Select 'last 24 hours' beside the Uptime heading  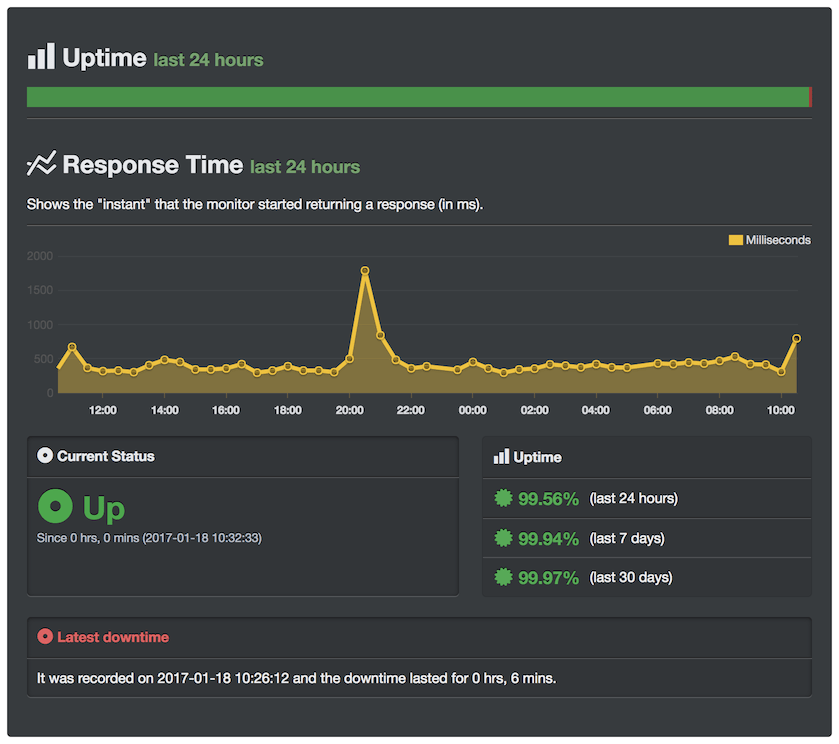(x=207, y=60)
